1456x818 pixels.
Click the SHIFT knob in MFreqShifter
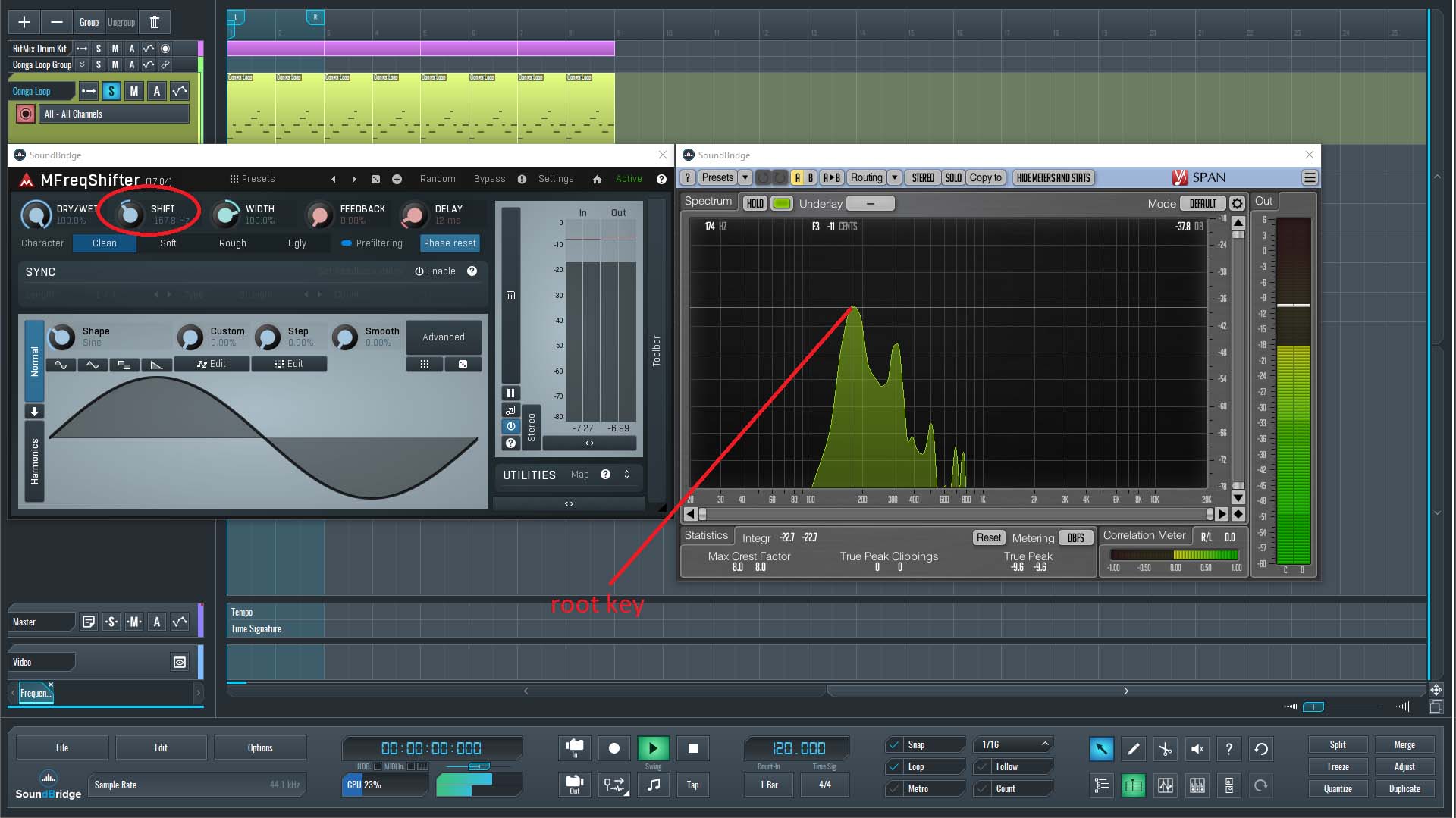pos(130,215)
